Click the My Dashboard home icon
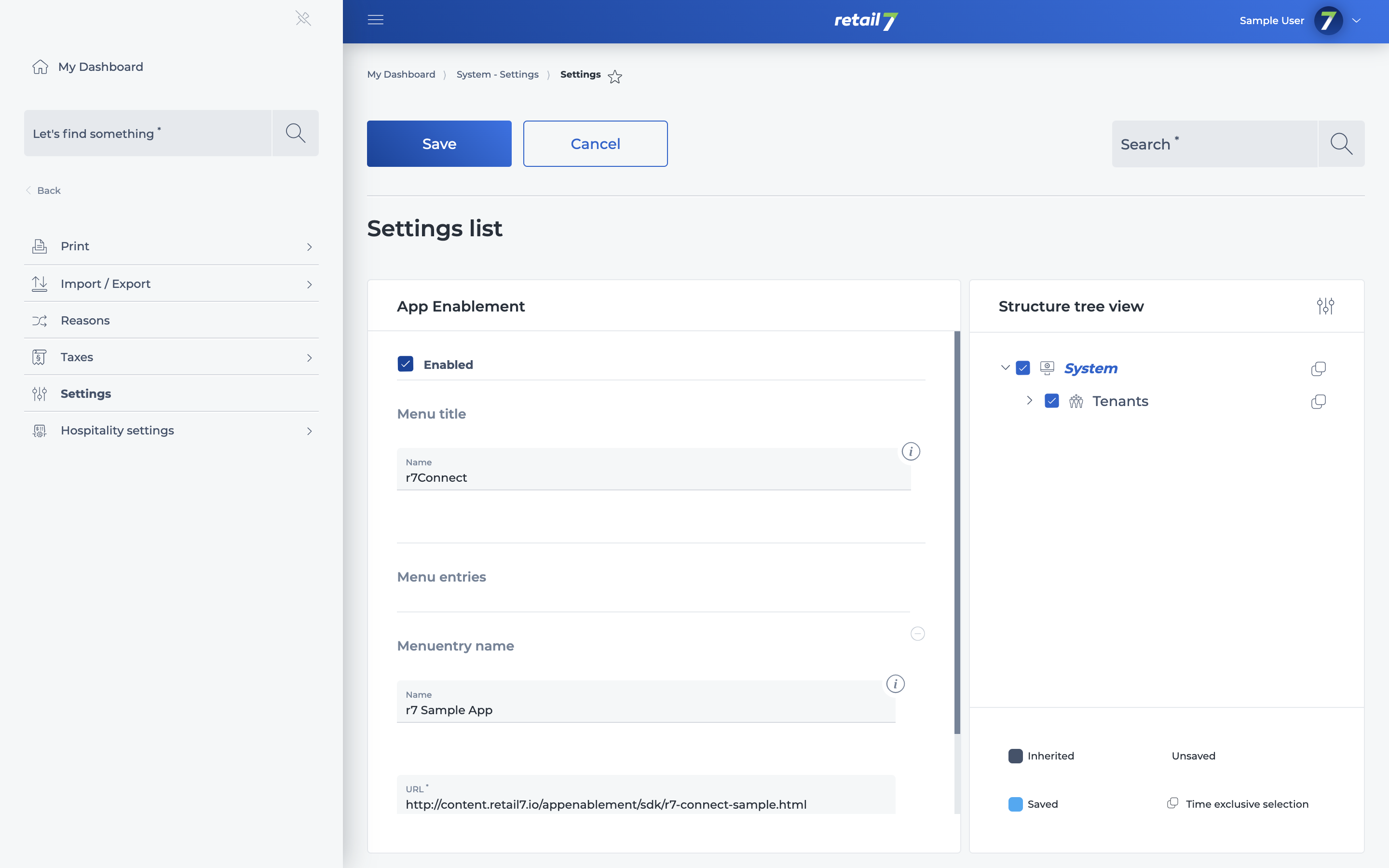 [x=40, y=67]
